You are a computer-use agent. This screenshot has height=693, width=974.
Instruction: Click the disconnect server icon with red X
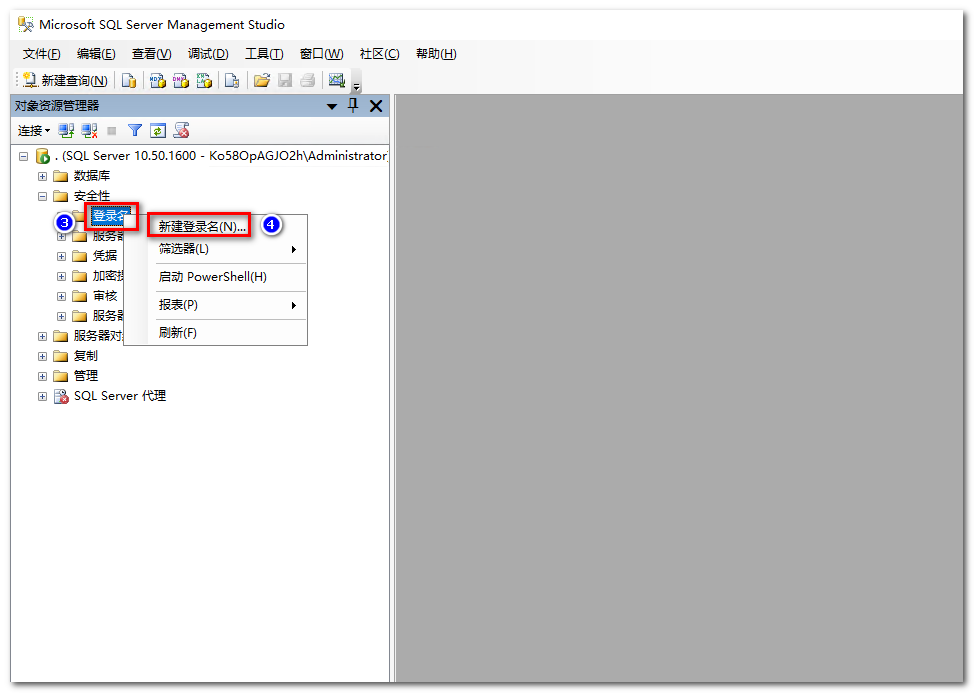pyautogui.click(x=89, y=131)
